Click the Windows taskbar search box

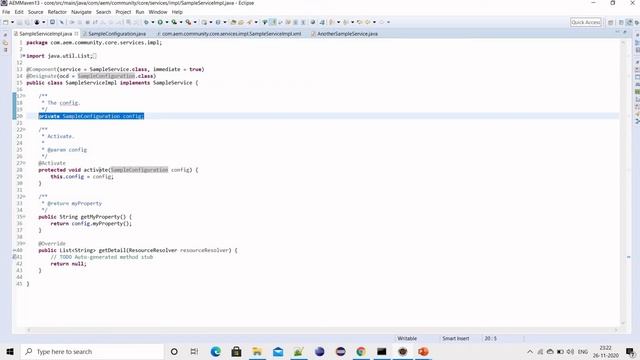pyautogui.click(x=92, y=351)
